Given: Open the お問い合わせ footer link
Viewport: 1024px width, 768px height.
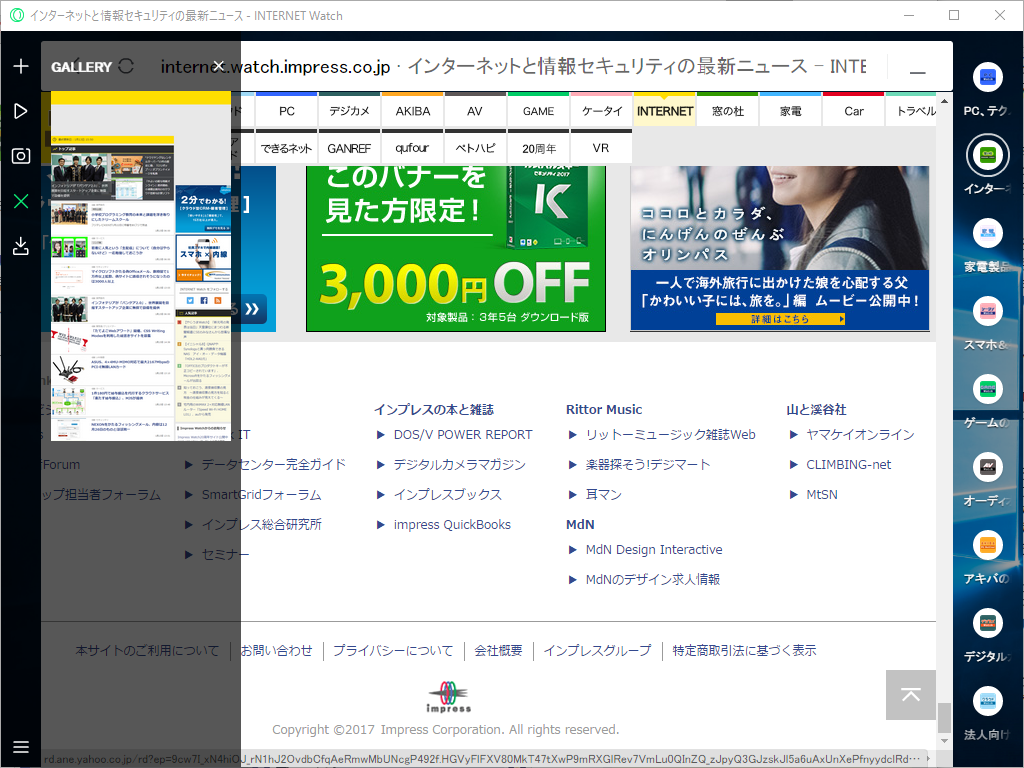Looking at the screenshot, I should (x=277, y=650).
